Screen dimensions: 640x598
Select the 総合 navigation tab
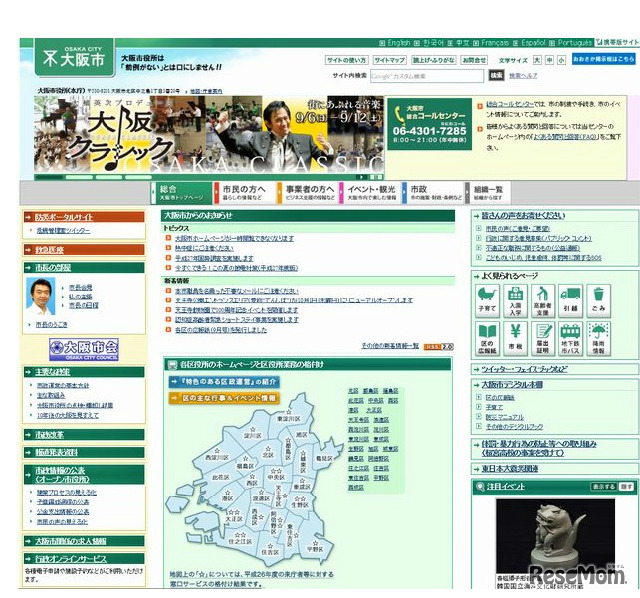(x=182, y=193)
